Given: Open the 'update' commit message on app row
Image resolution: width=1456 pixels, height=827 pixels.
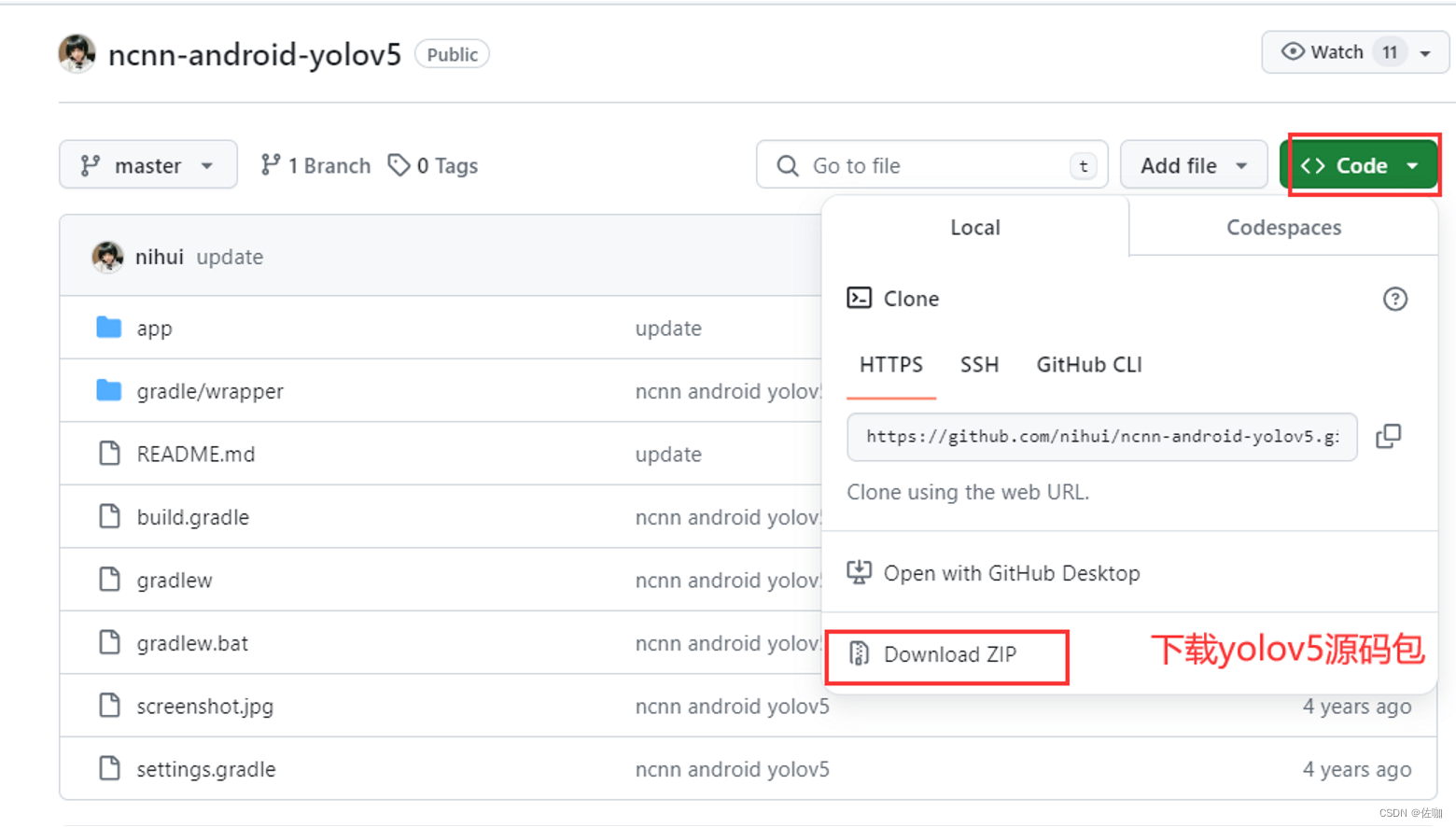Looking at the screenshot, I should [668, 329].
